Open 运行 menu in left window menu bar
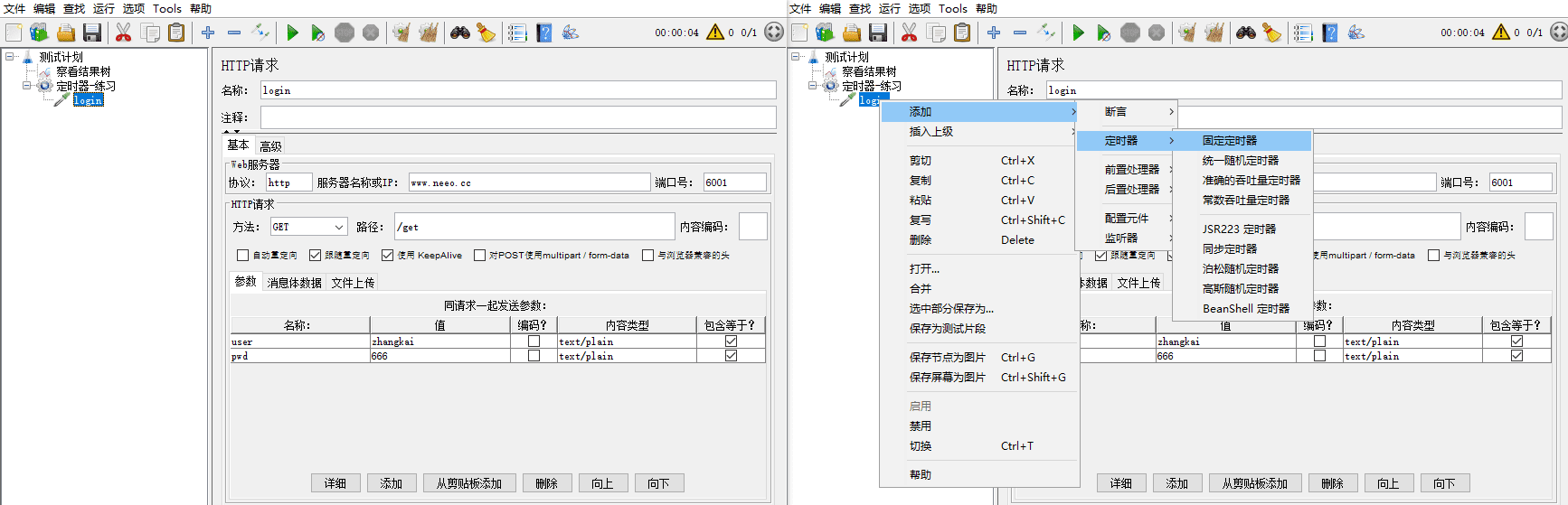Viewport: 1568px width, 505px height. [x=104, y=8]
